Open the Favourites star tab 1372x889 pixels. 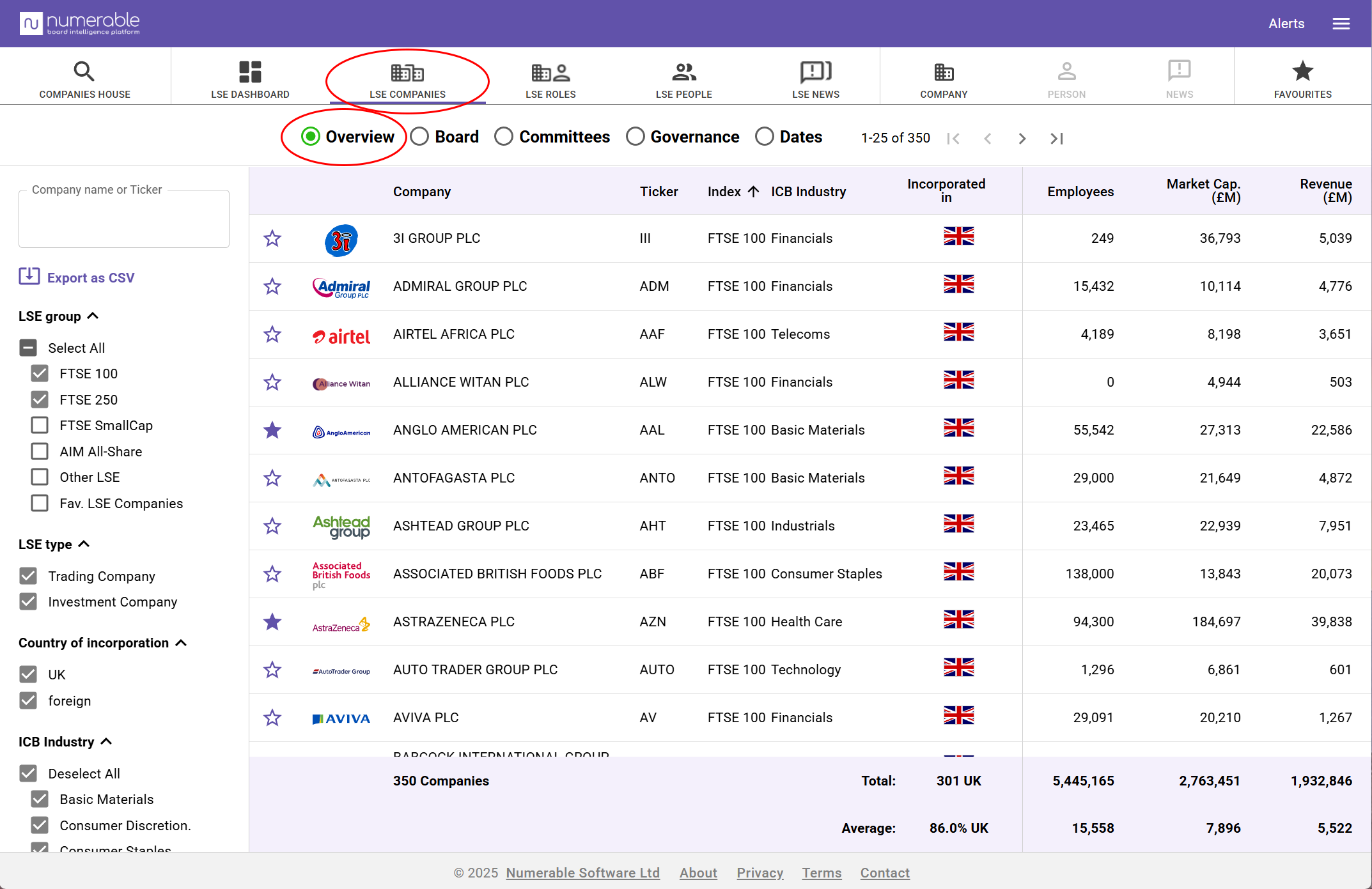coord(1302,79)
